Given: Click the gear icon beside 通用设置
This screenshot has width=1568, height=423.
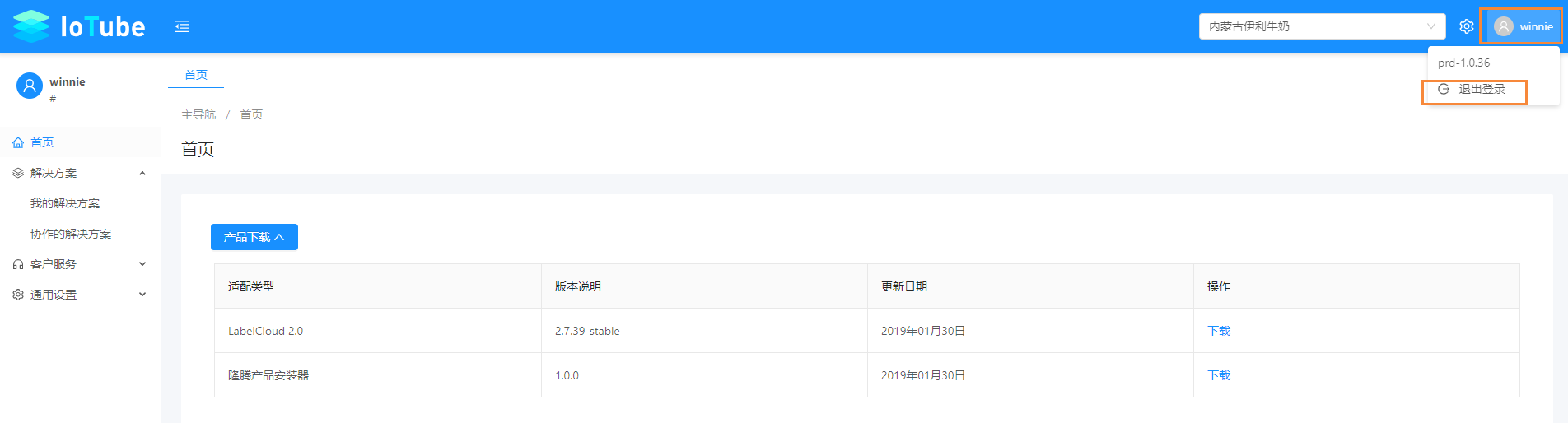Looking at the screenshot, I should [18, 295].
